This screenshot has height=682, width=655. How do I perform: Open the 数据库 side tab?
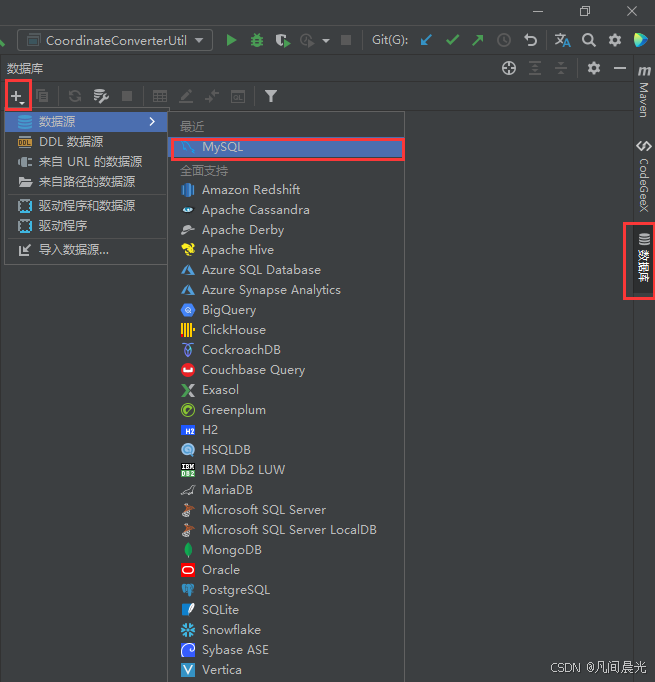[x=644, y=259]
